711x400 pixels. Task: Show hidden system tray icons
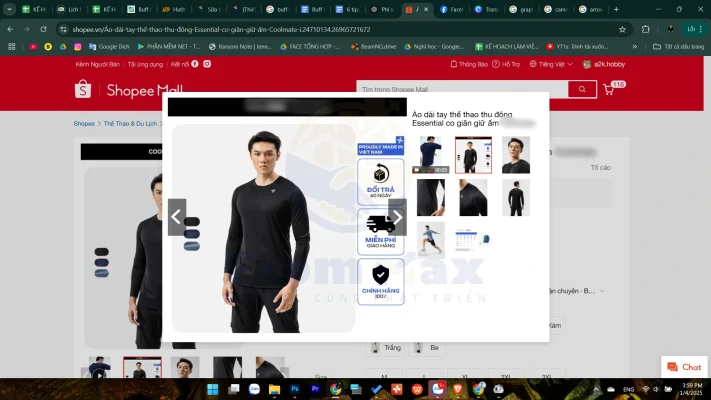point(596,389)
